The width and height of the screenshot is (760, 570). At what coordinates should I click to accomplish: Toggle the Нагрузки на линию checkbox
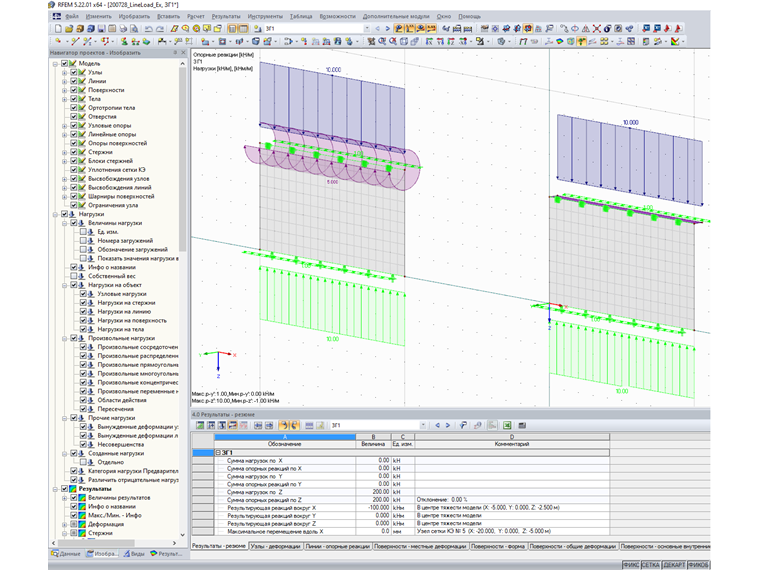(83, 311)
